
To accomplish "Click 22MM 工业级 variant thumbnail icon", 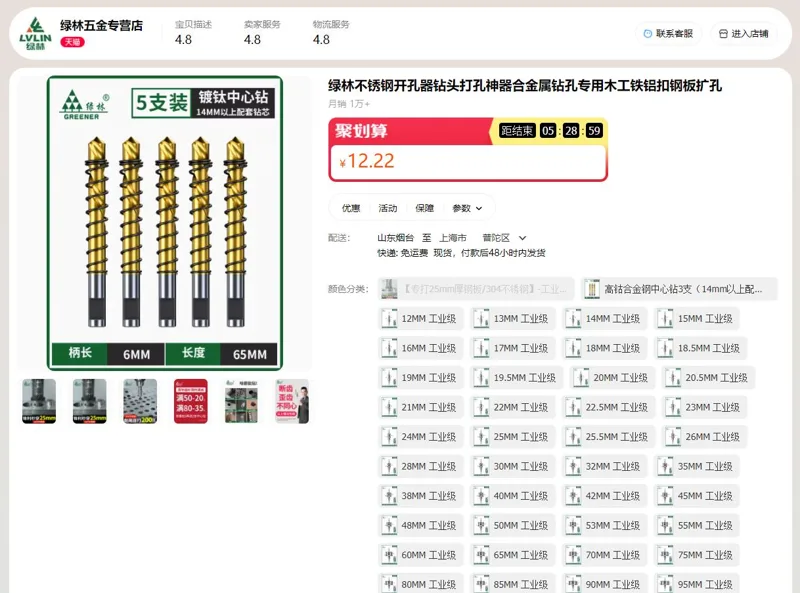I will point(481,407).
